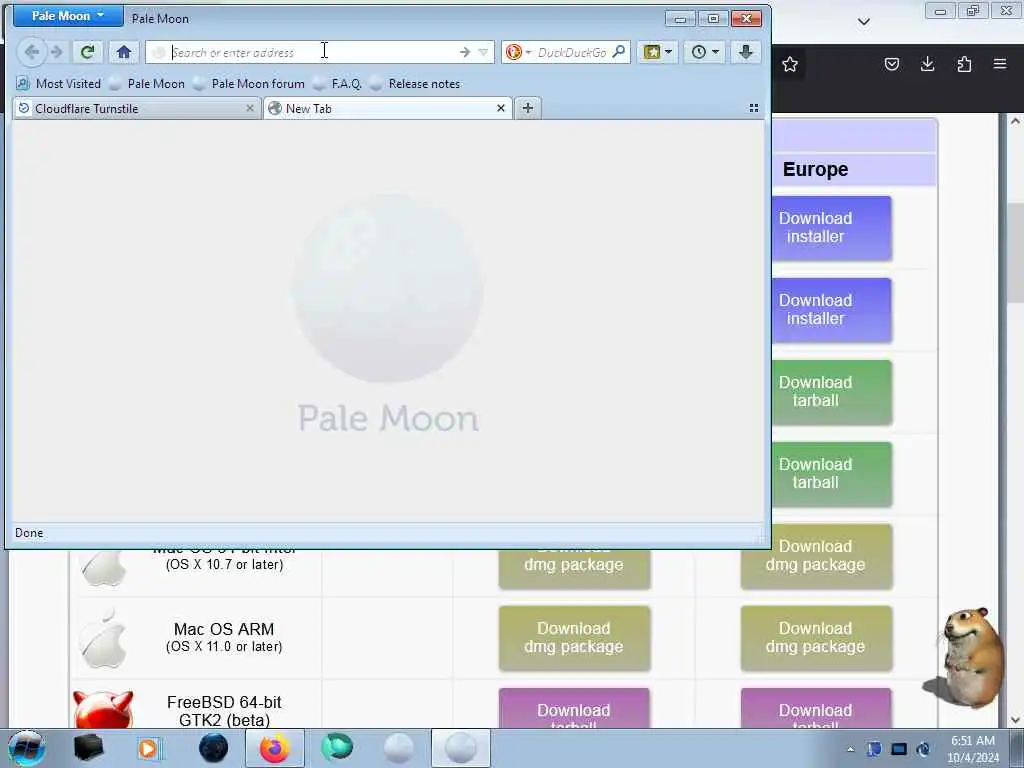Click the teal swirl icon on the taskbar

337,748
